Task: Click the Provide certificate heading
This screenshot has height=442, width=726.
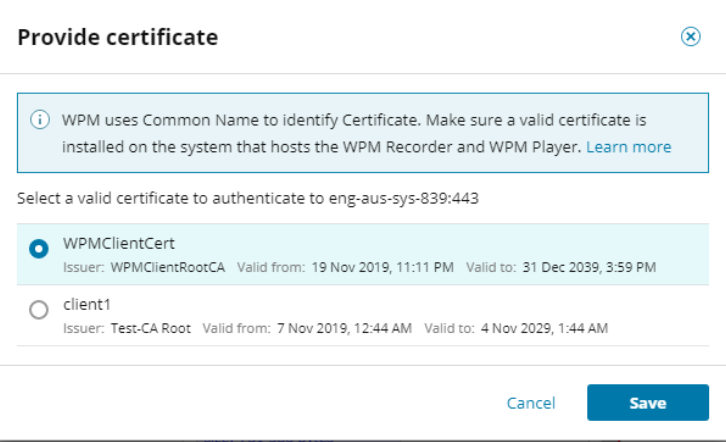Action: pyautogui.click(x=118, y=37)
